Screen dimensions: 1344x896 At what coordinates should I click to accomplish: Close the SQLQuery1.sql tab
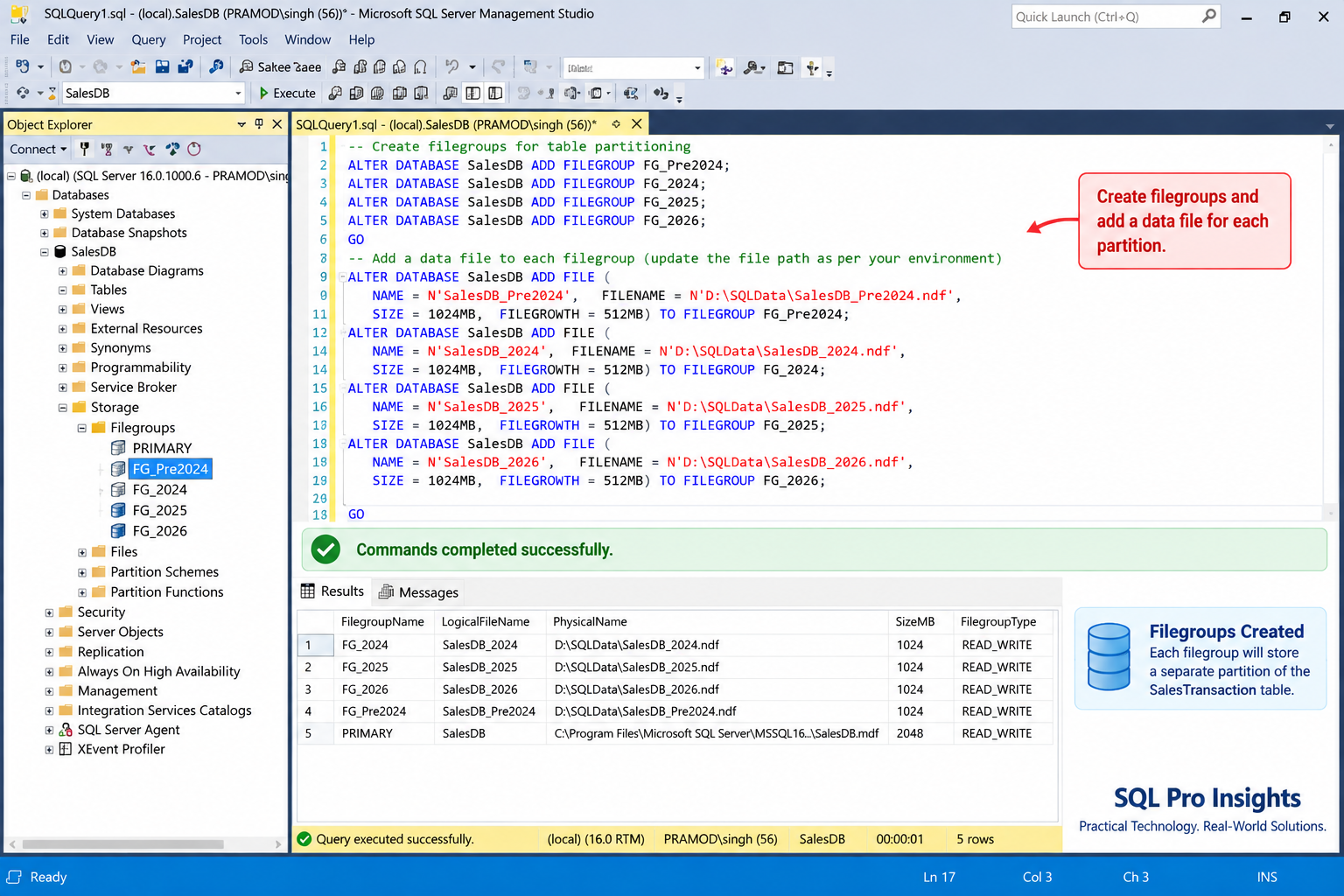637,124
